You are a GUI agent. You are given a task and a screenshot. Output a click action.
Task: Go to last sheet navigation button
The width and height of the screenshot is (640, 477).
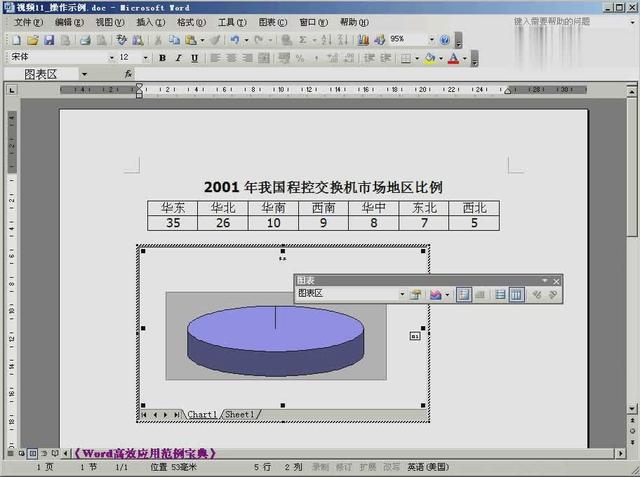(176, 415)
